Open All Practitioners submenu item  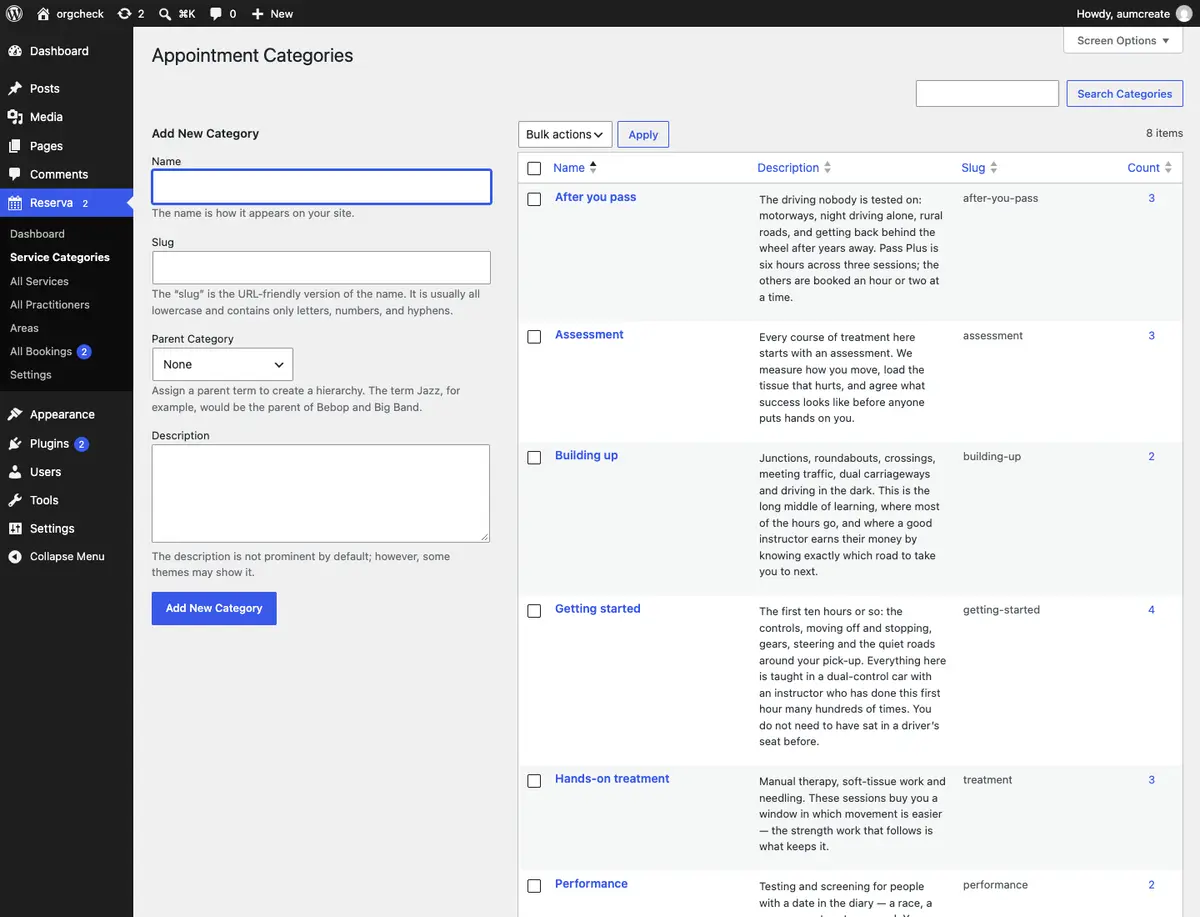point(50,304)
